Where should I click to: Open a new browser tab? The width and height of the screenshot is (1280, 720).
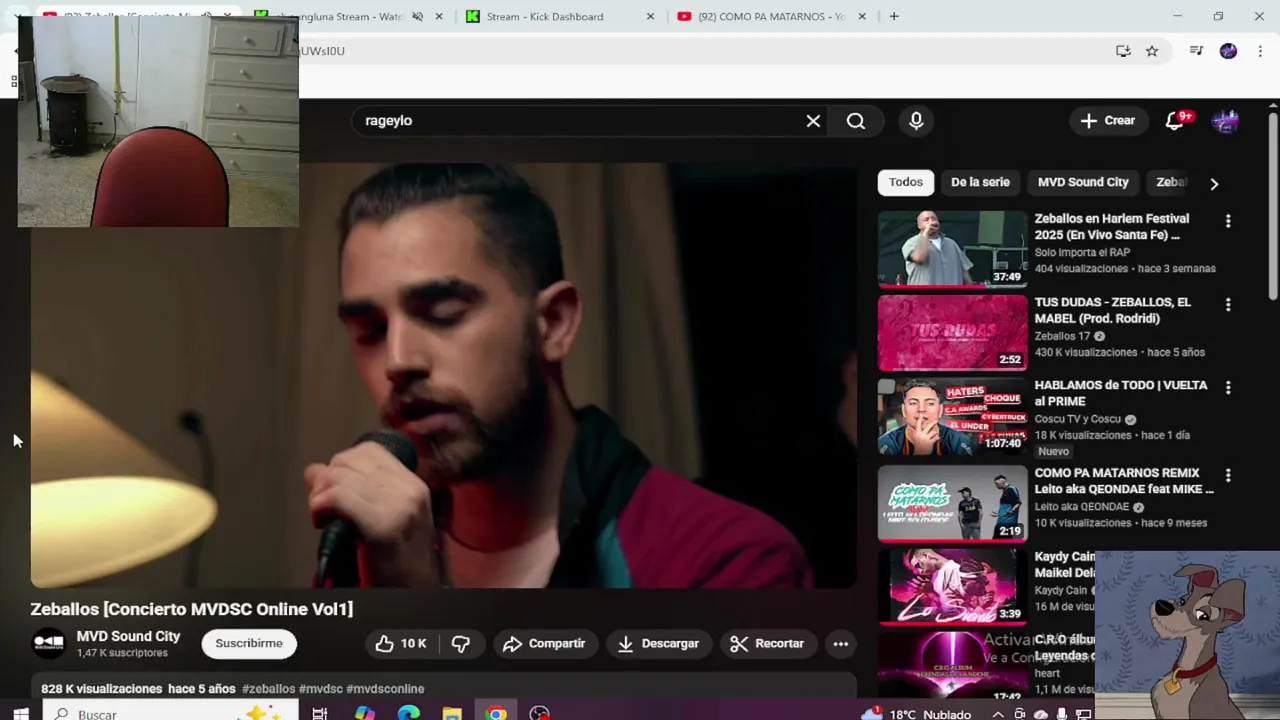coord(894,16)
